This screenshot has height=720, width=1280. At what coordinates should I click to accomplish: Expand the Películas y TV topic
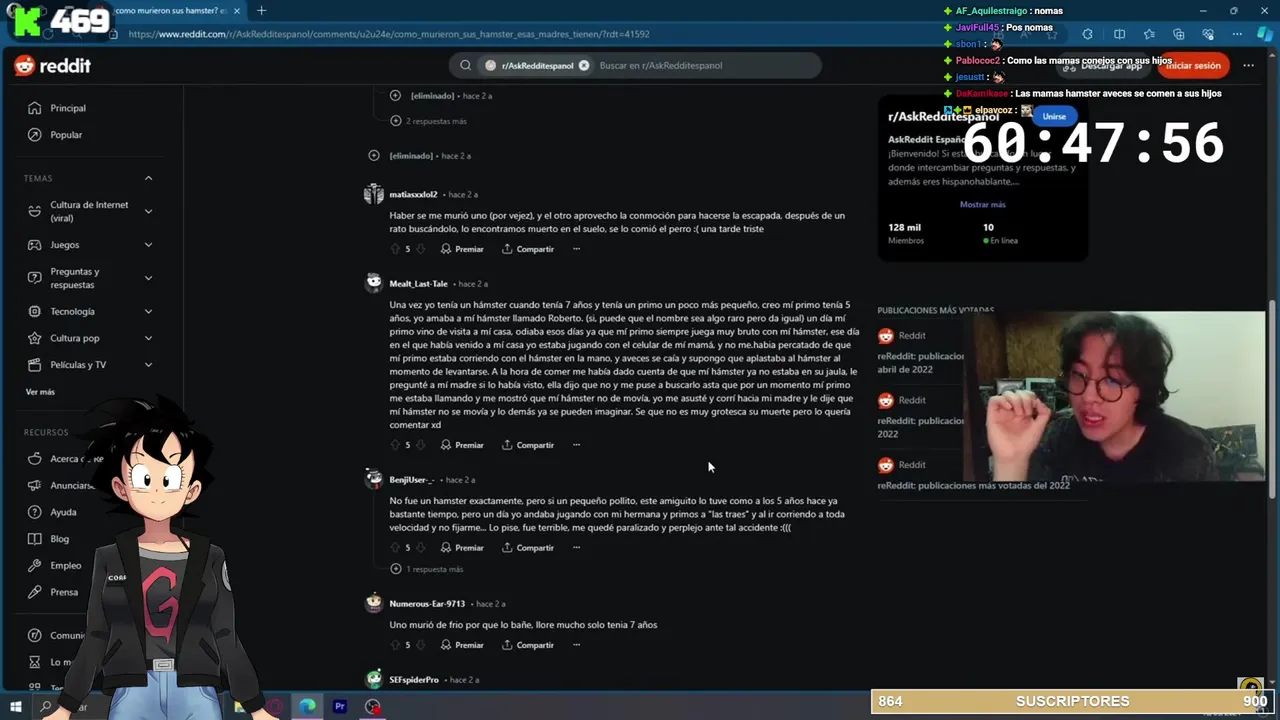[x=148, y=365]
